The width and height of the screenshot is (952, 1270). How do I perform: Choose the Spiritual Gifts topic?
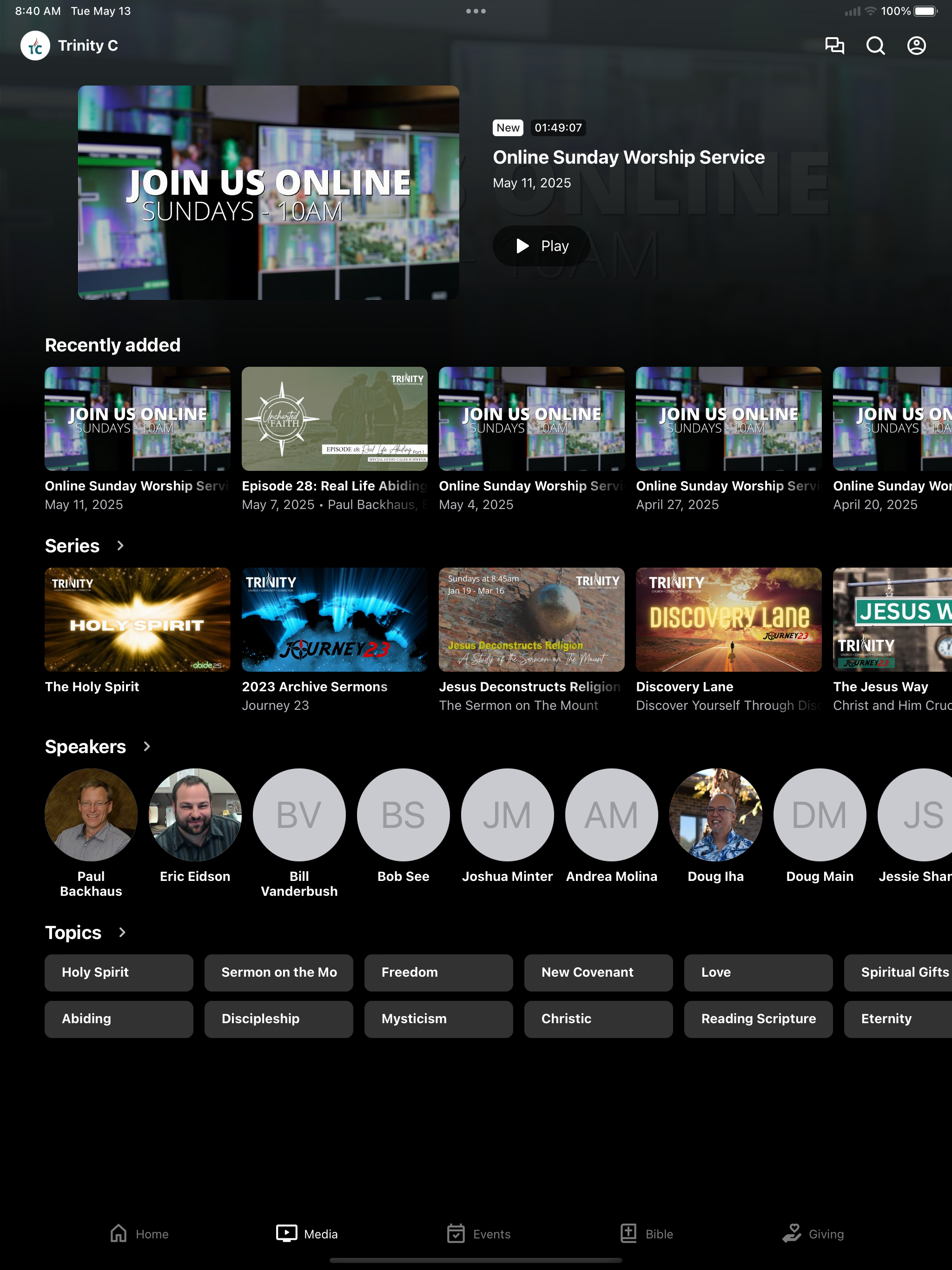coord(898,972)
